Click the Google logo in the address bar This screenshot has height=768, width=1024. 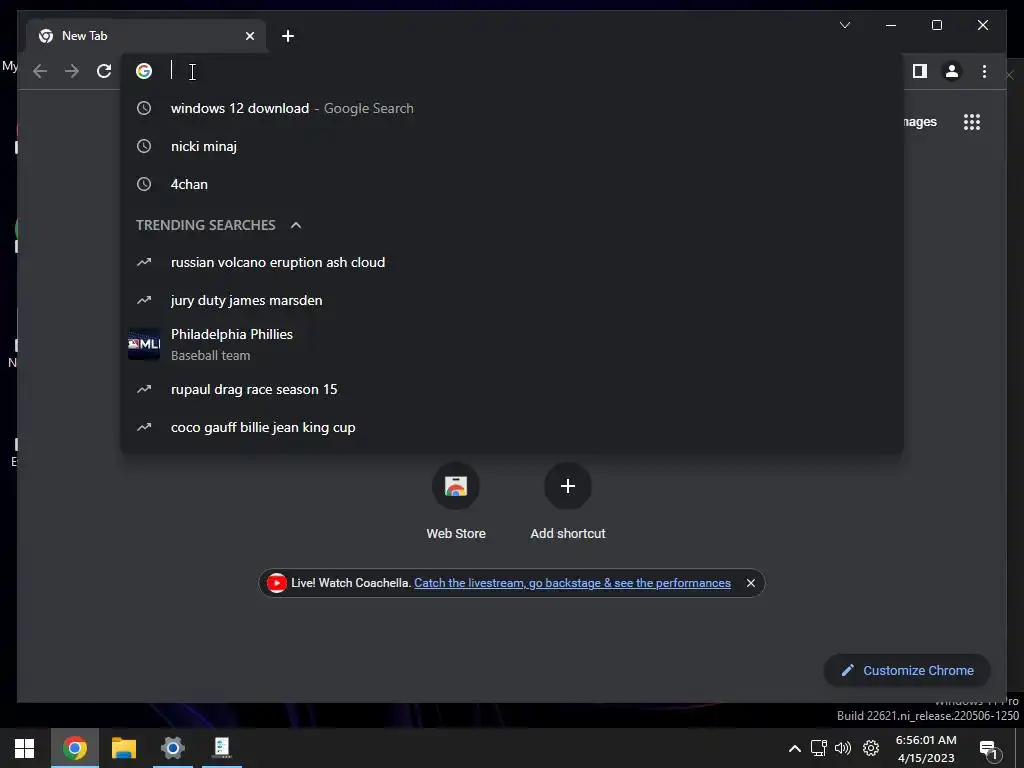pos(144,71)
